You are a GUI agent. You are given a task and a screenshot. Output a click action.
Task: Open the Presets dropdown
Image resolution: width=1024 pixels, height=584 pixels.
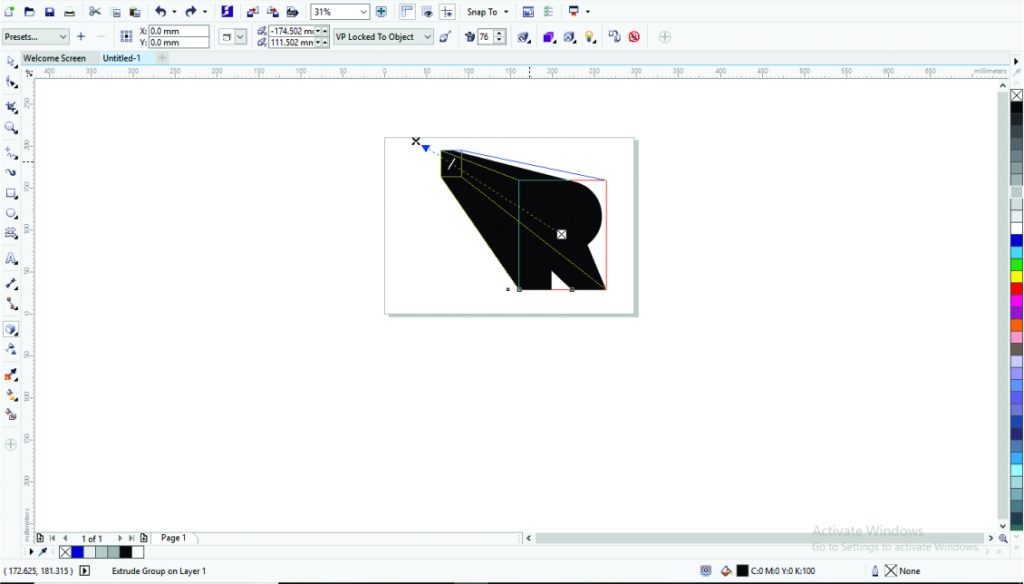pos(35,36)
